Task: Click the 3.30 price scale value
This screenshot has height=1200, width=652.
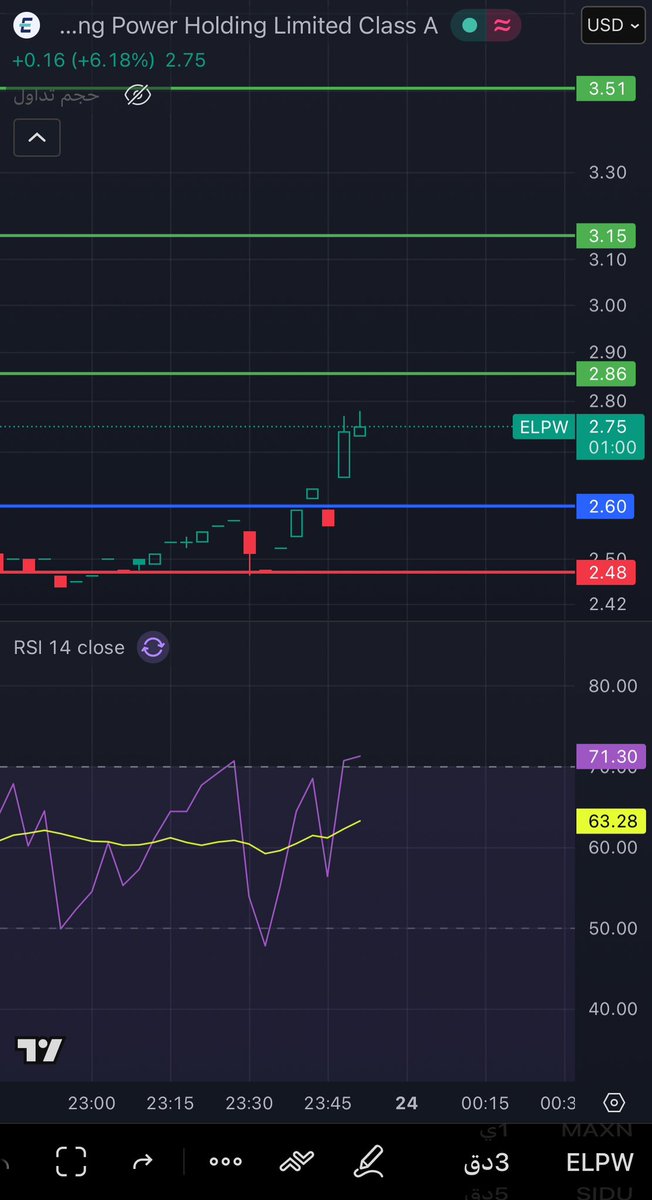Action: 608,172
